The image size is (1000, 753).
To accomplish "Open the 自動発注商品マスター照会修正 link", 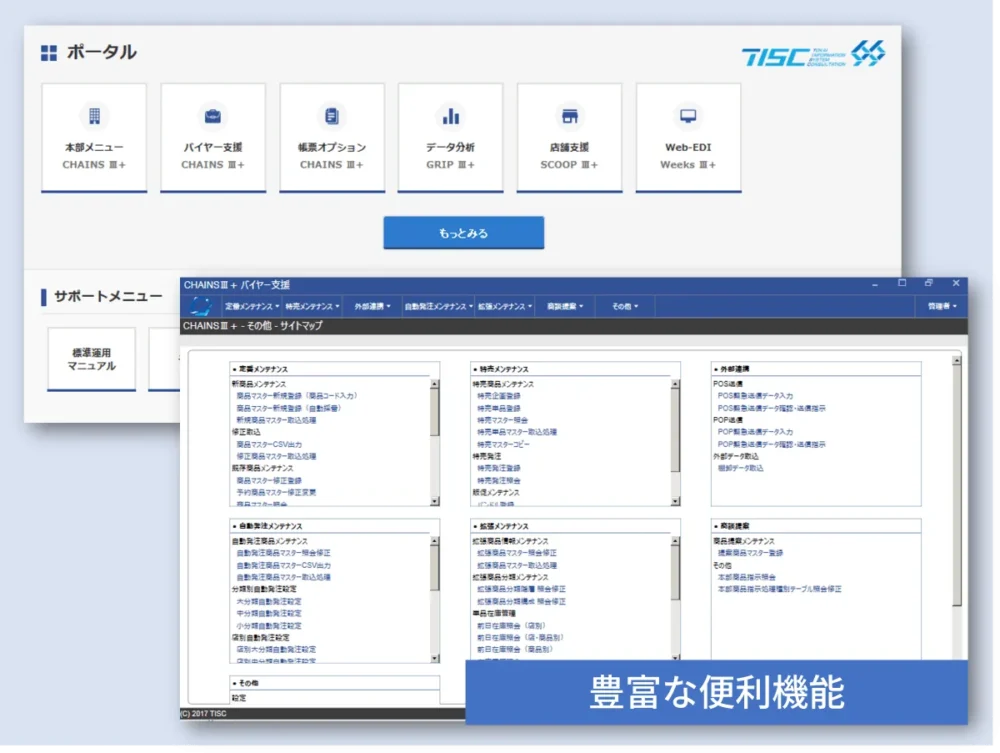I will pos(283,553).
